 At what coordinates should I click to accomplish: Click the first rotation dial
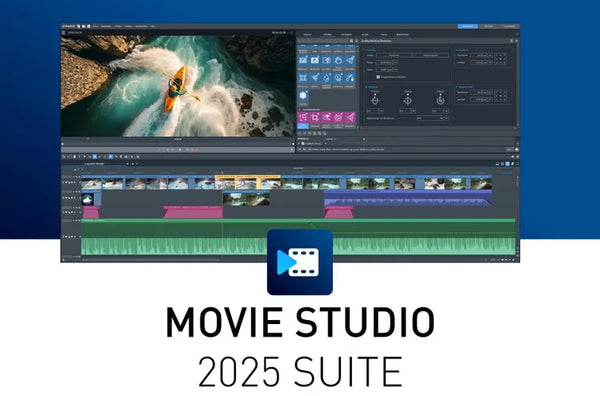tap(375, 100)
